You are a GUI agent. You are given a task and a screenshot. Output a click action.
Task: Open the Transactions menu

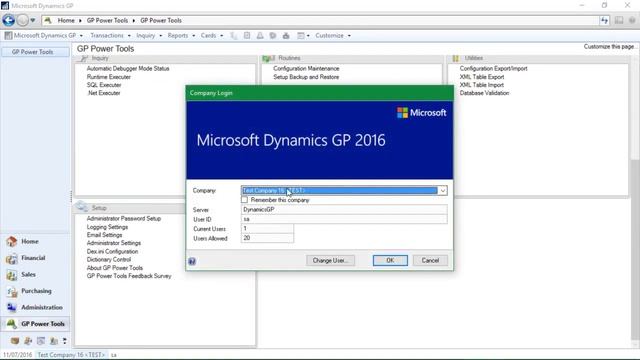pos(110,36)
